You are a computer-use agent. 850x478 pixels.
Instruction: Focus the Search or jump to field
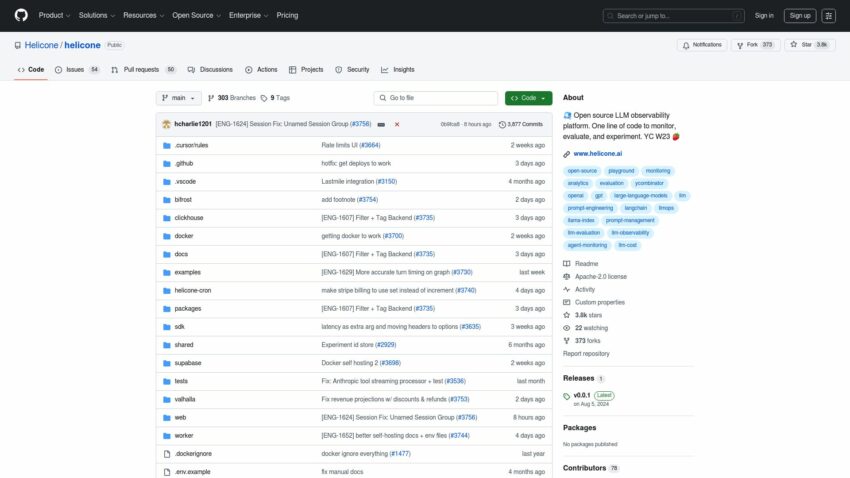coord(673,16)
